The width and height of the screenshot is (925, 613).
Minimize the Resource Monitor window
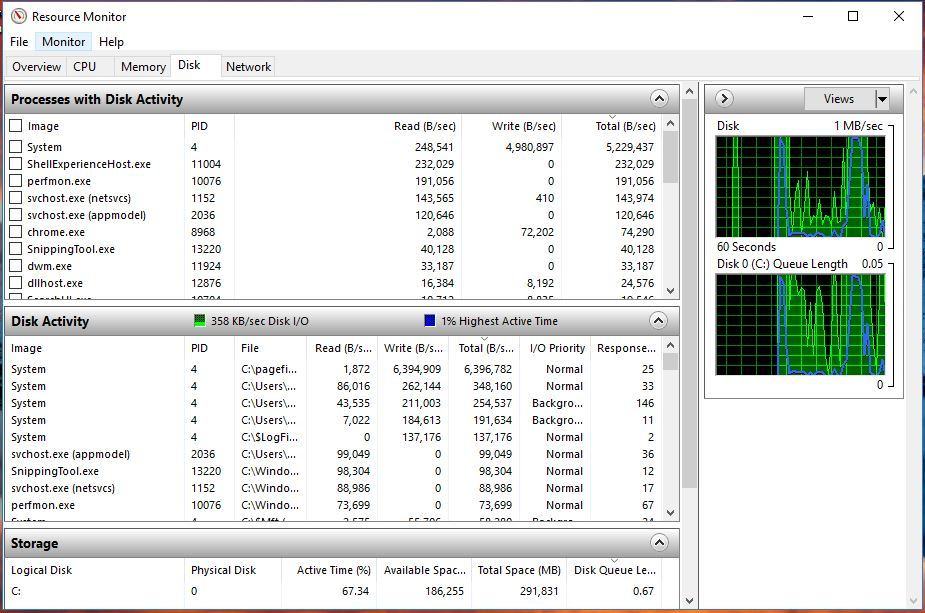(808, 16)
